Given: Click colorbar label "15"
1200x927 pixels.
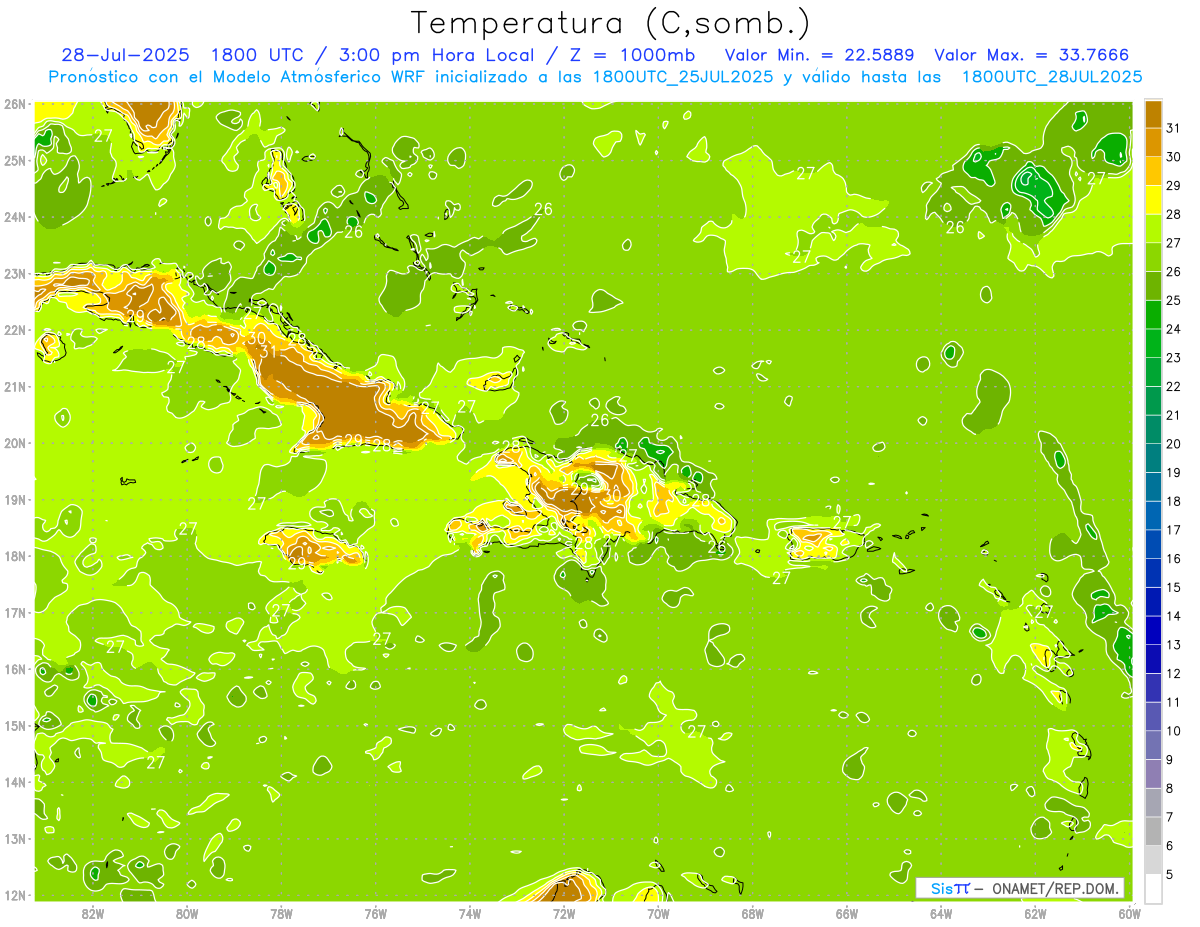Looking at the screenshot, I should point(1174,587).
